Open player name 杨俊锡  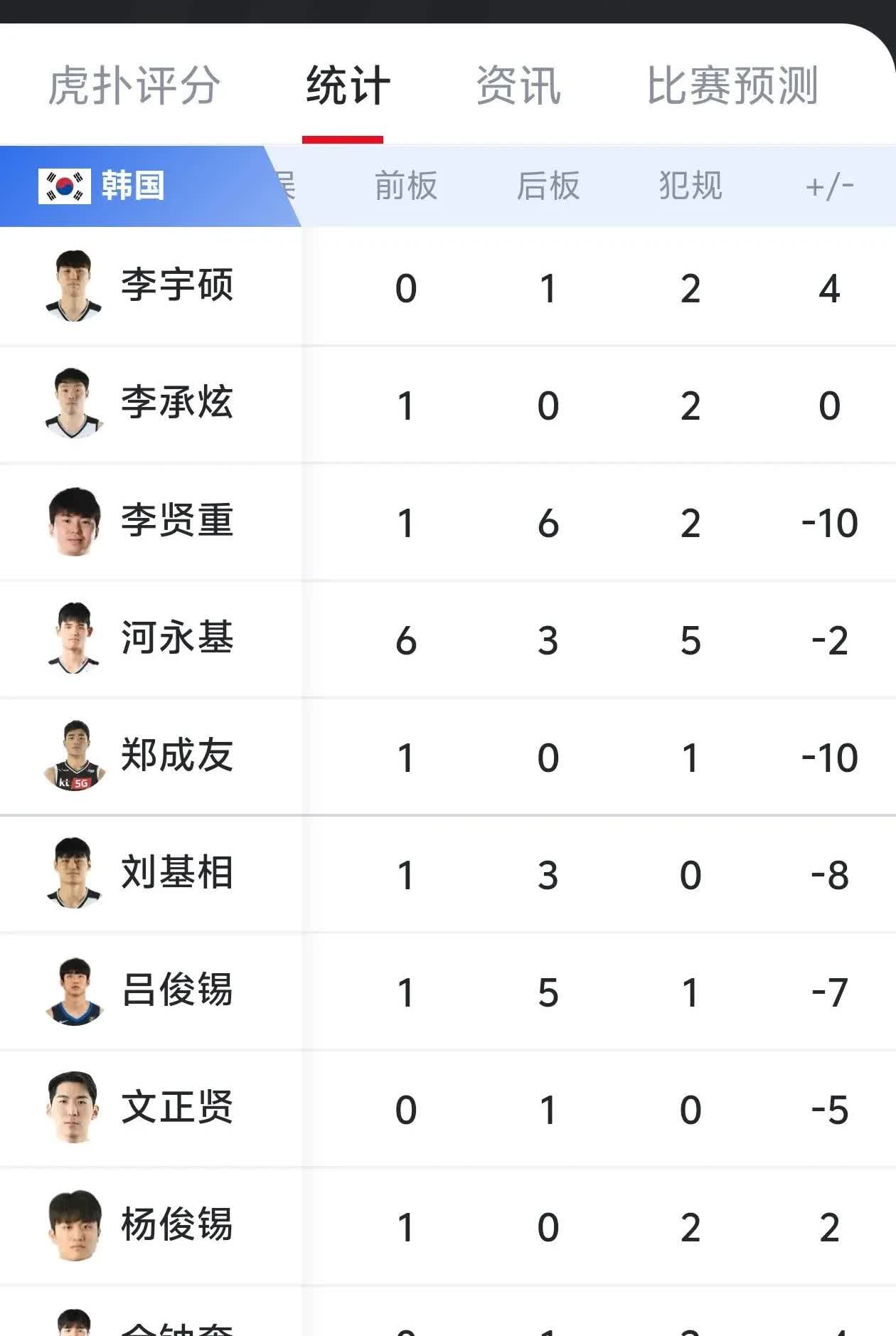point(177,1224)
